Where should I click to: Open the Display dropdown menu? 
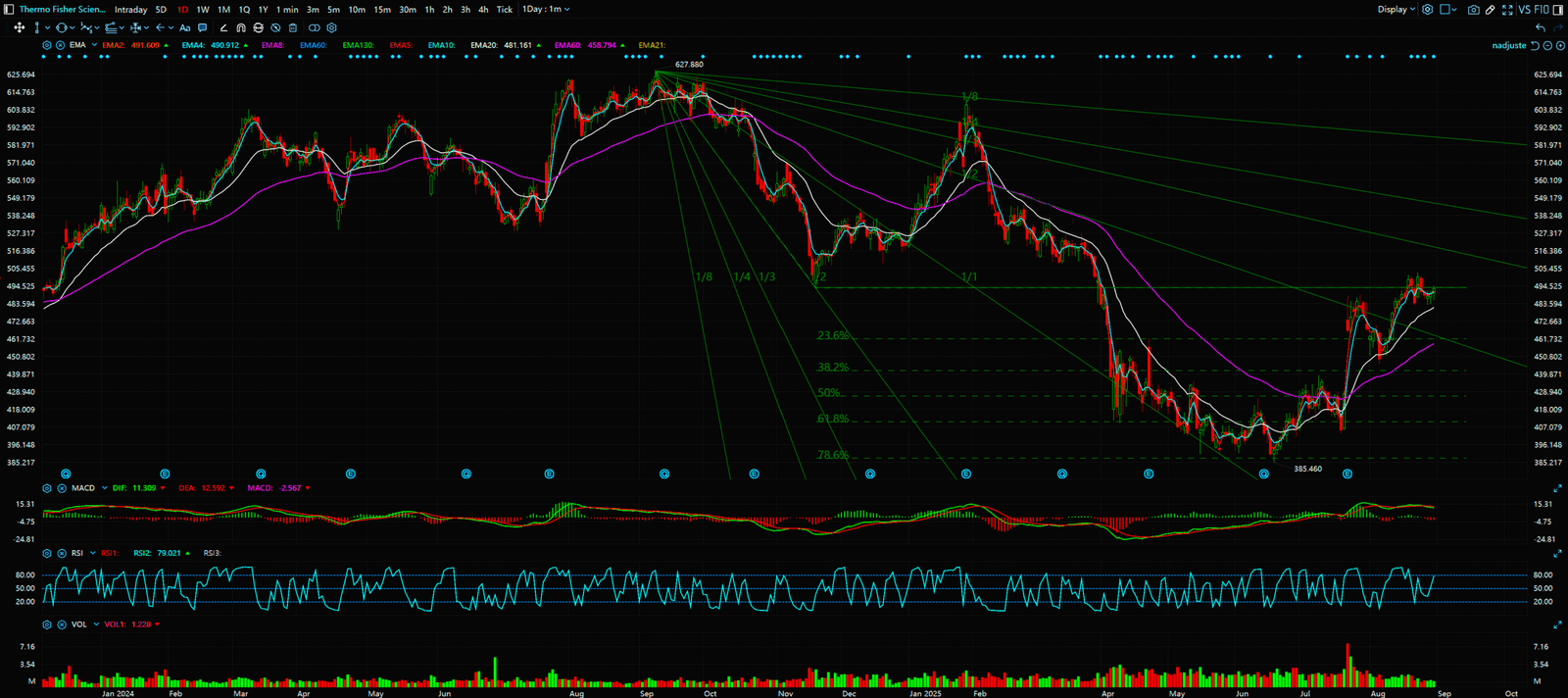[1396, 10]
